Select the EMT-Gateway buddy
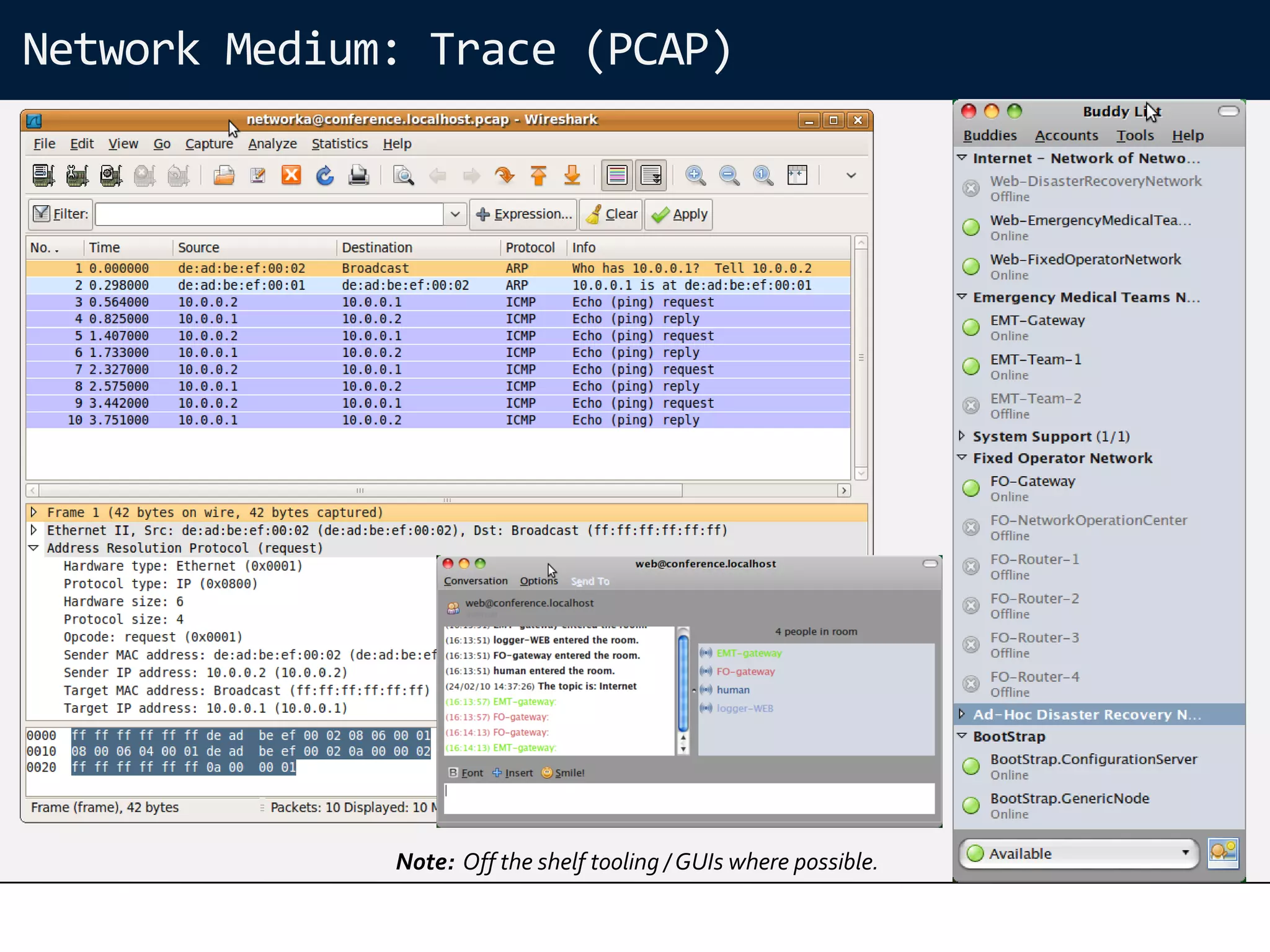The height and width of the screenshot is (952, 1270). [x=1099, y=327]
